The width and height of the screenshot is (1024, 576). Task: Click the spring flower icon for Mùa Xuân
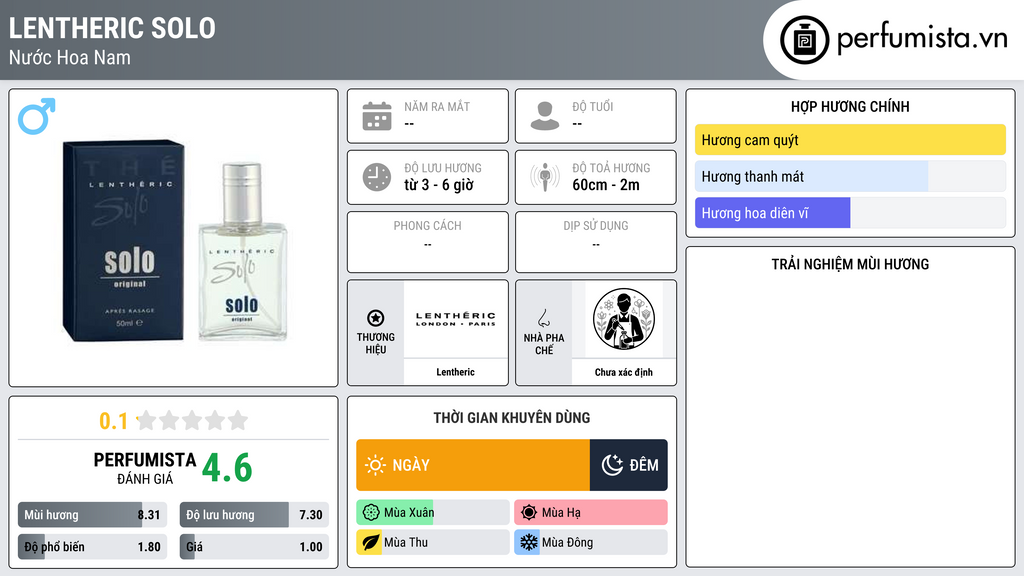click(371, 513)
